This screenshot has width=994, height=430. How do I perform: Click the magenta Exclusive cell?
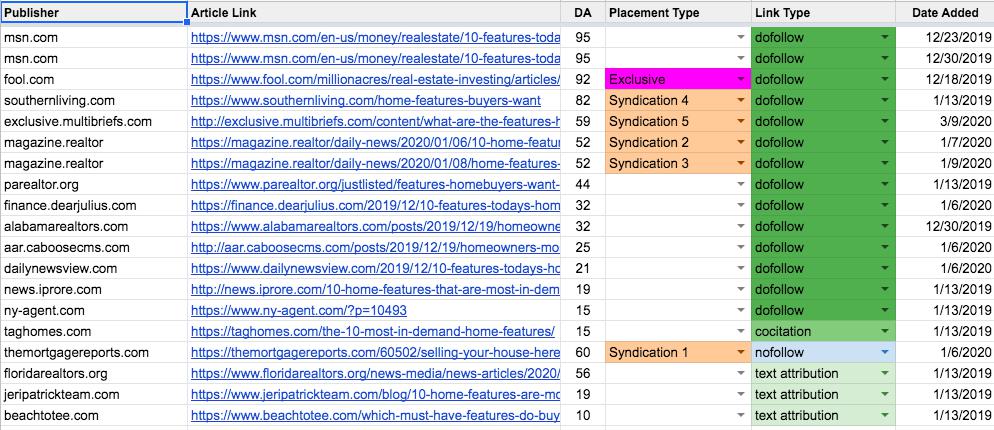tap(670, 79)
